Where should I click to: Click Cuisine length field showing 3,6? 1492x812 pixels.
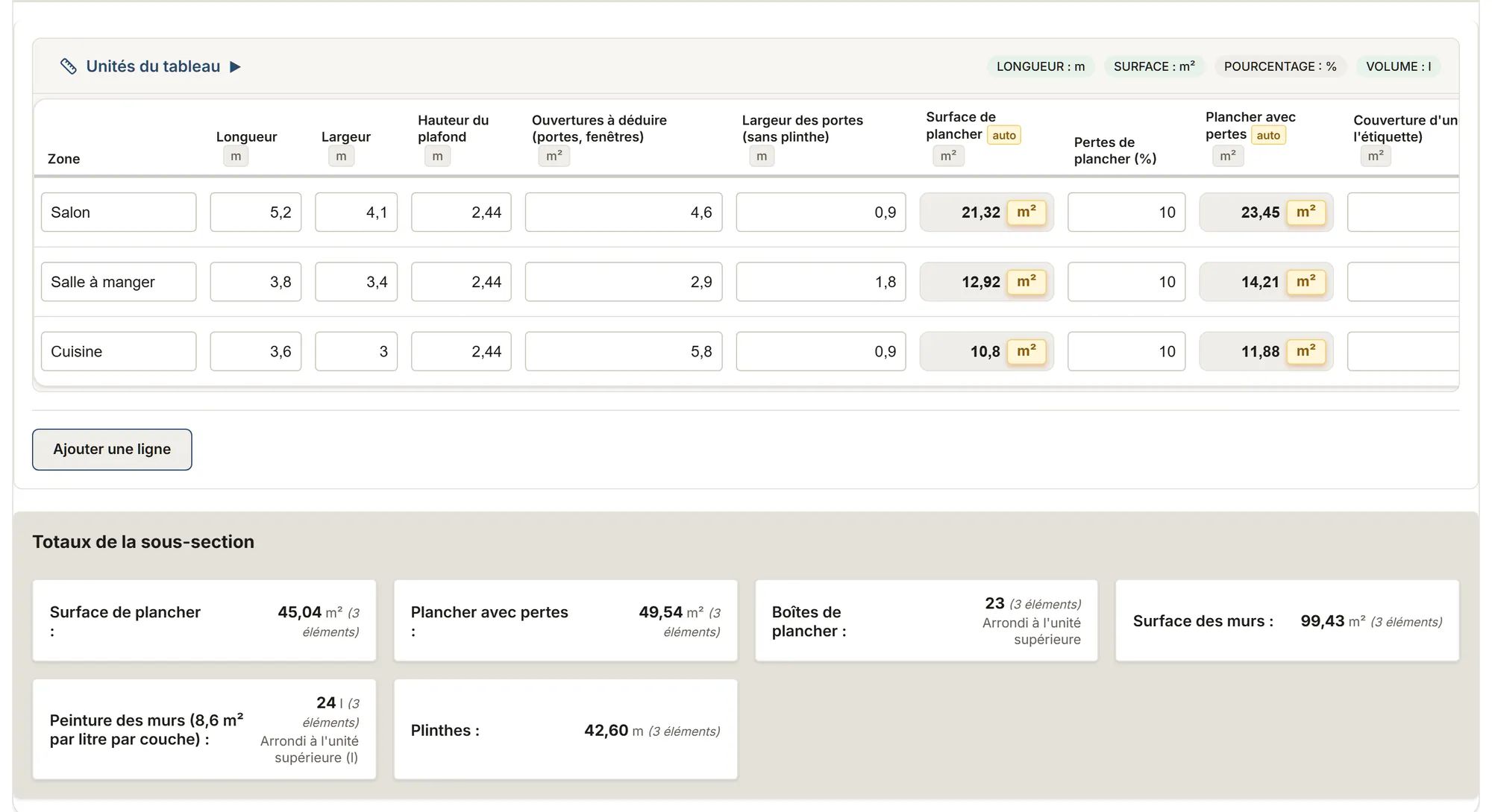coord(256,351)
